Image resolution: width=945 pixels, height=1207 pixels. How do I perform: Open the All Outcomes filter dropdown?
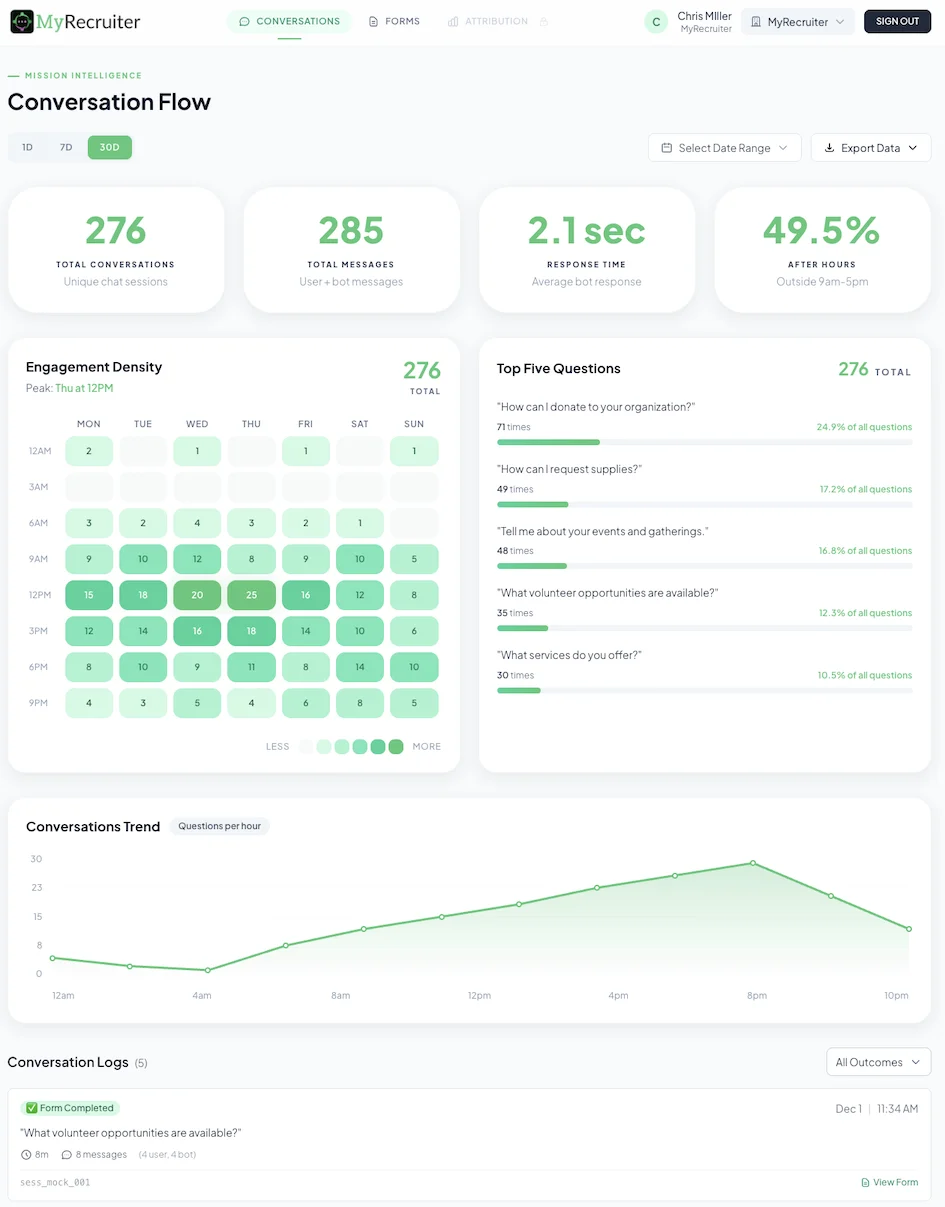(877, 1062)
